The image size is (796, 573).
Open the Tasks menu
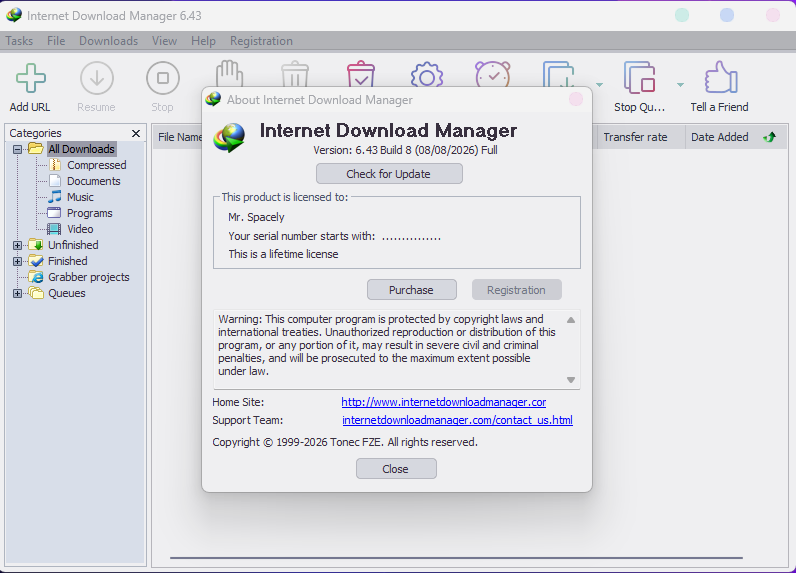19,41
